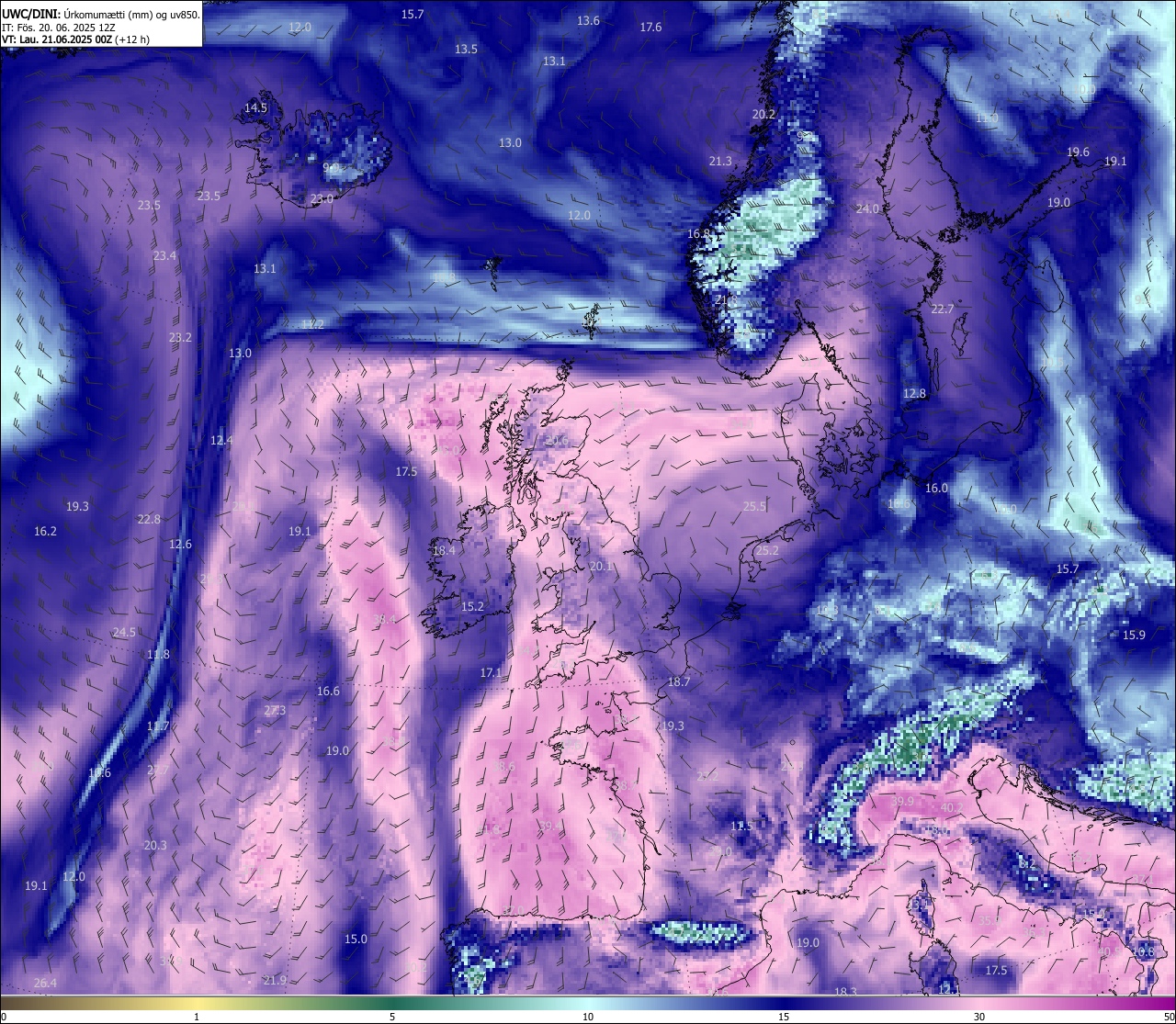Screen dimensions: 1176x1024
Task: Click the 12.4 value in the Atlantic
Action: coord(221,440)
